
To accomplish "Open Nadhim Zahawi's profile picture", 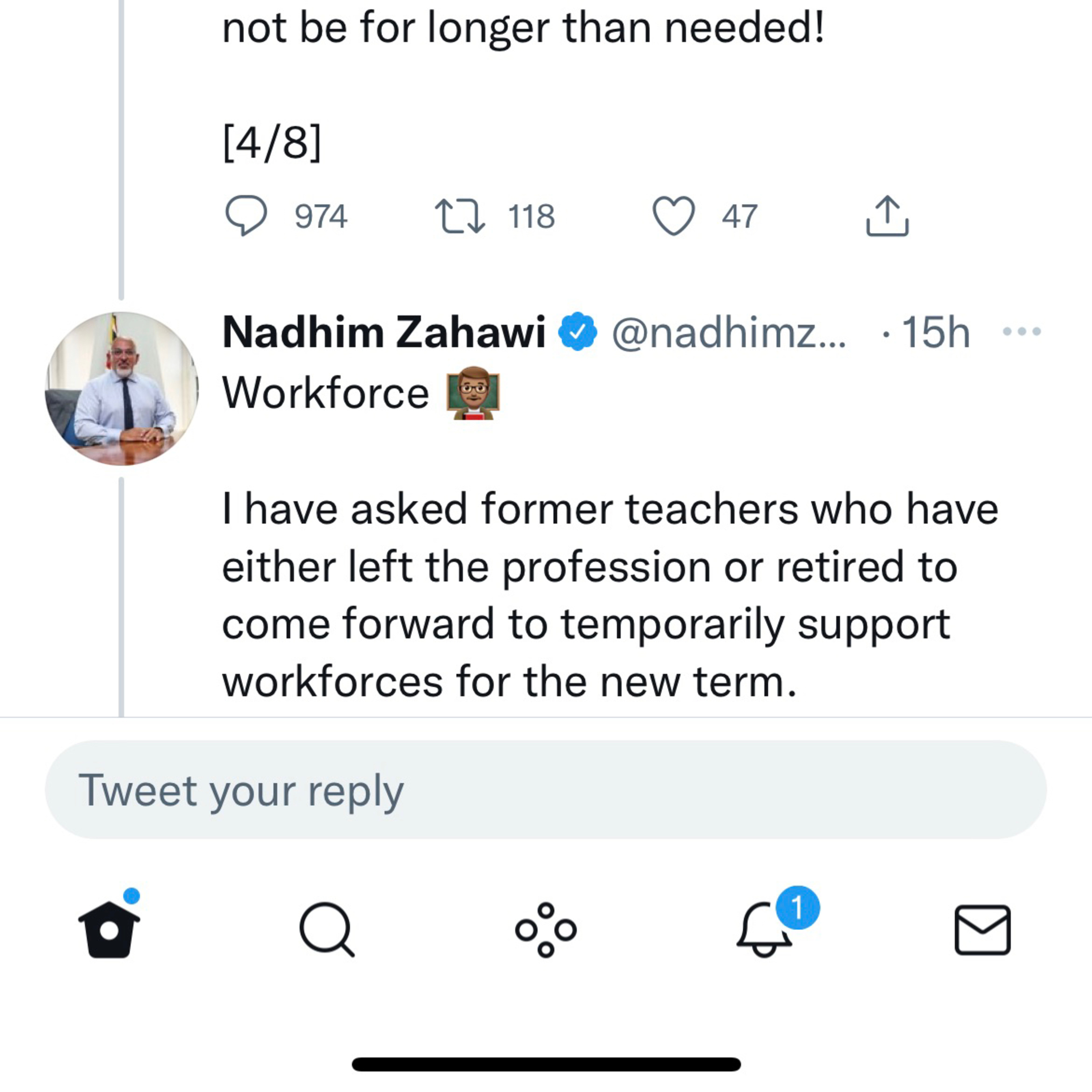I will pyautogui.click(x=122, y=389).
